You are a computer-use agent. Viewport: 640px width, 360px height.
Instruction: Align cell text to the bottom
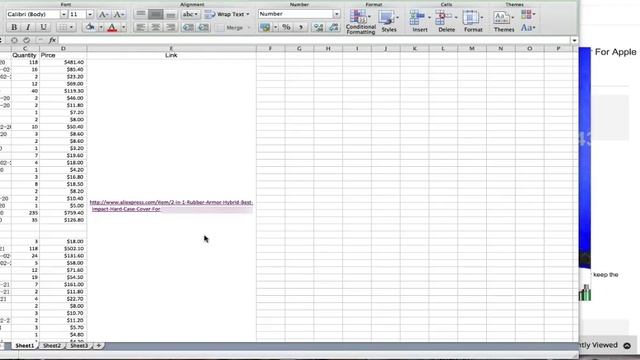[x=171, y=14]
